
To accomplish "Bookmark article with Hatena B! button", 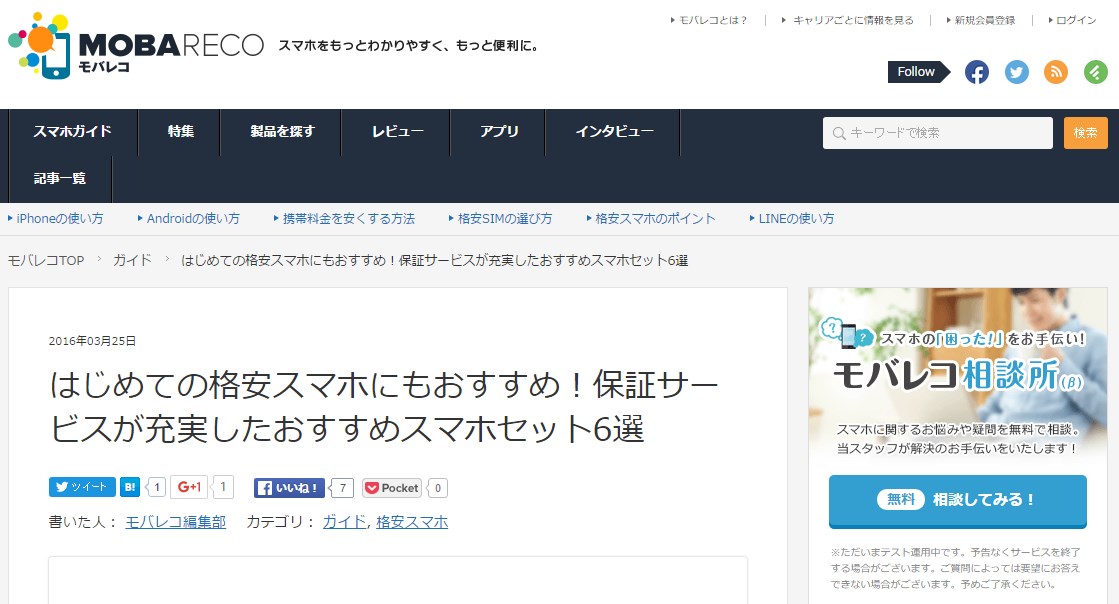I will (x=130, y=487).
